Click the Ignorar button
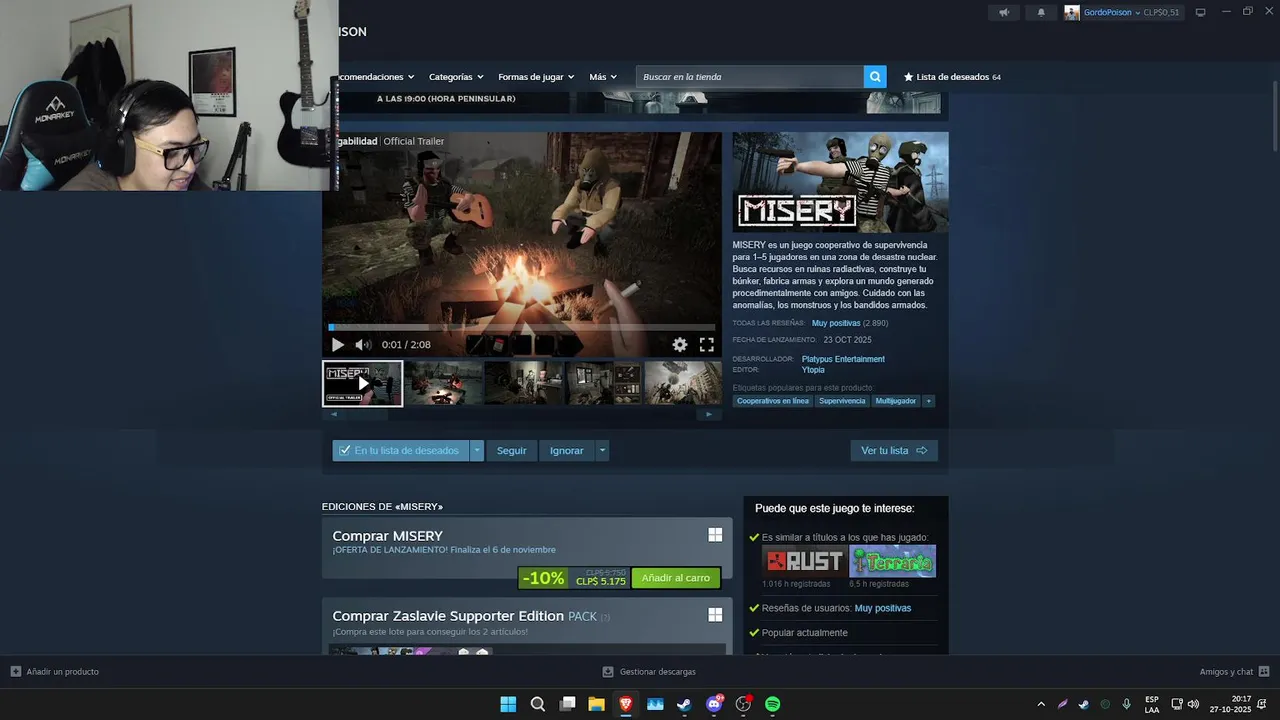This screenshot has width=1280, height=720. (x=567, y=451)
